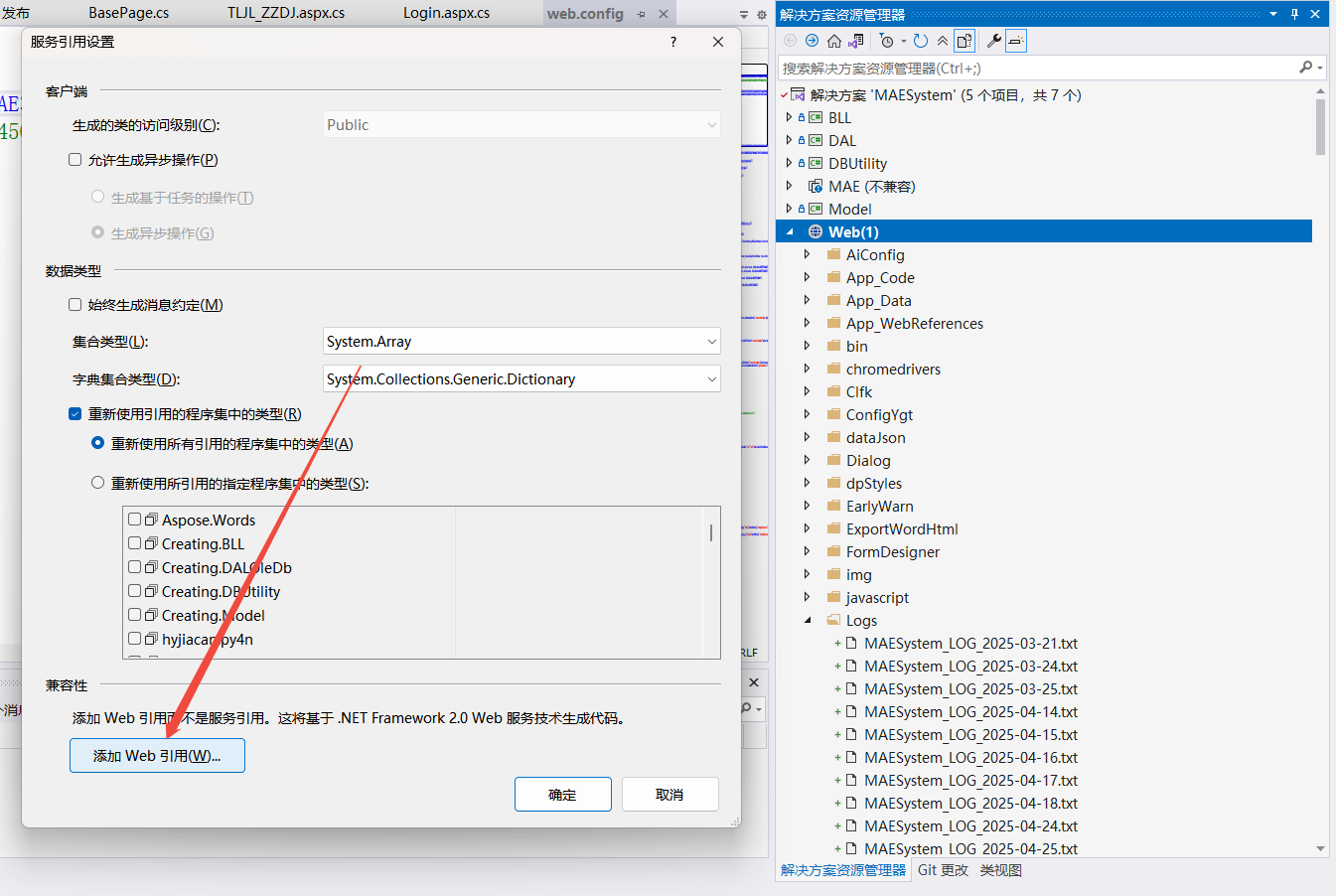Select the 解决方案资源管理器 bottom tab
The height and width of the screenshot is (896, 1336).
click(x=843, y=870)
